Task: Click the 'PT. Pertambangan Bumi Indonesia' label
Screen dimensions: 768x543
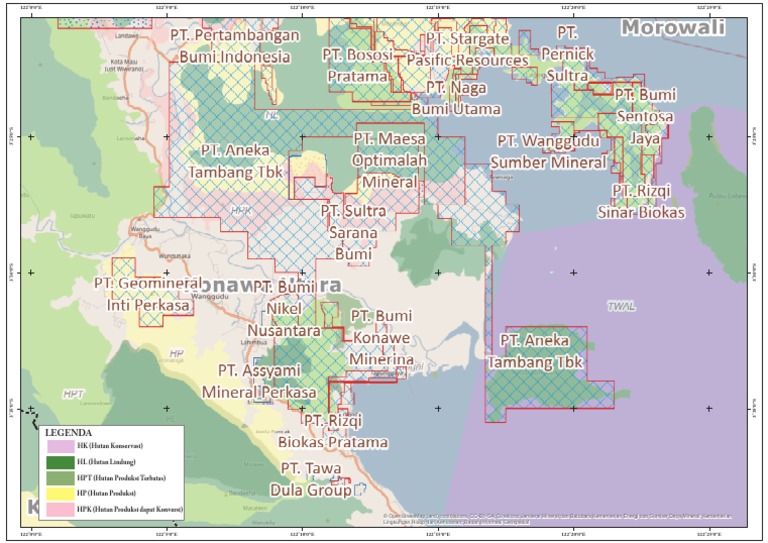Action: (x=235, y=46)
